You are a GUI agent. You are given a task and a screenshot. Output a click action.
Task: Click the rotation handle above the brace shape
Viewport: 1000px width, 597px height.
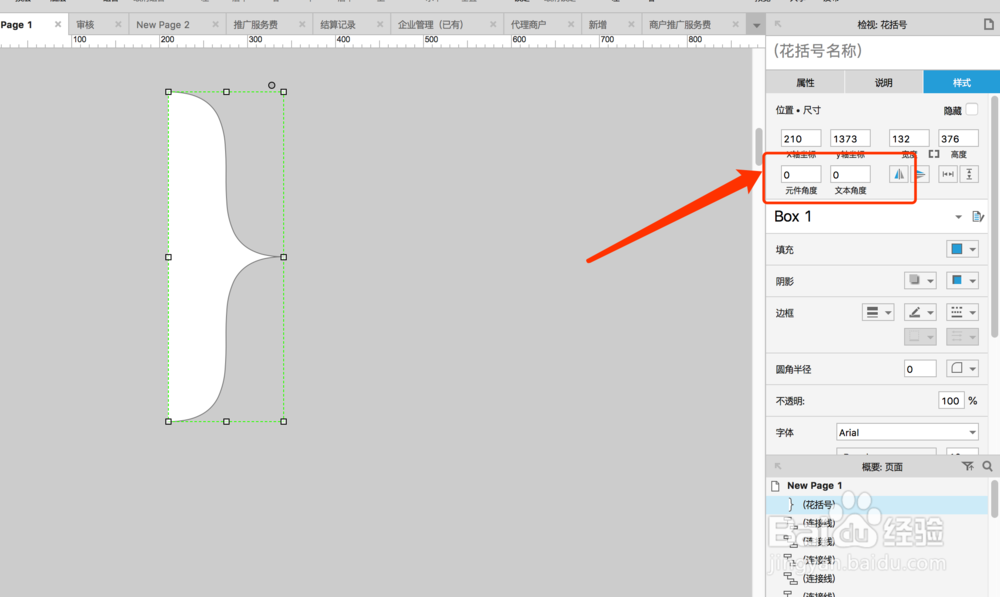272,85
